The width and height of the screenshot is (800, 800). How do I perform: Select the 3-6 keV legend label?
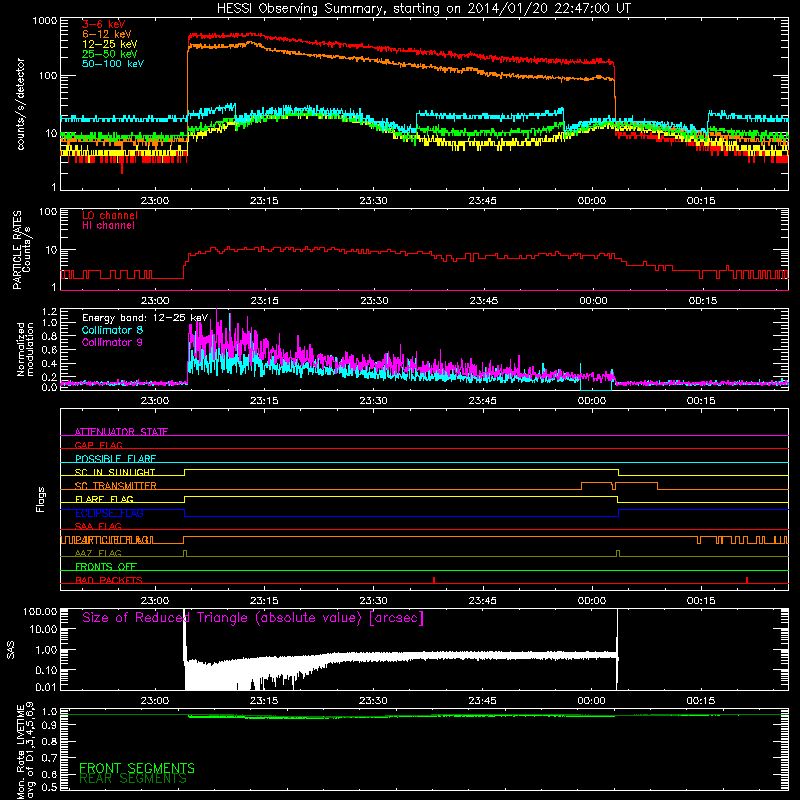tap(103, 24)
